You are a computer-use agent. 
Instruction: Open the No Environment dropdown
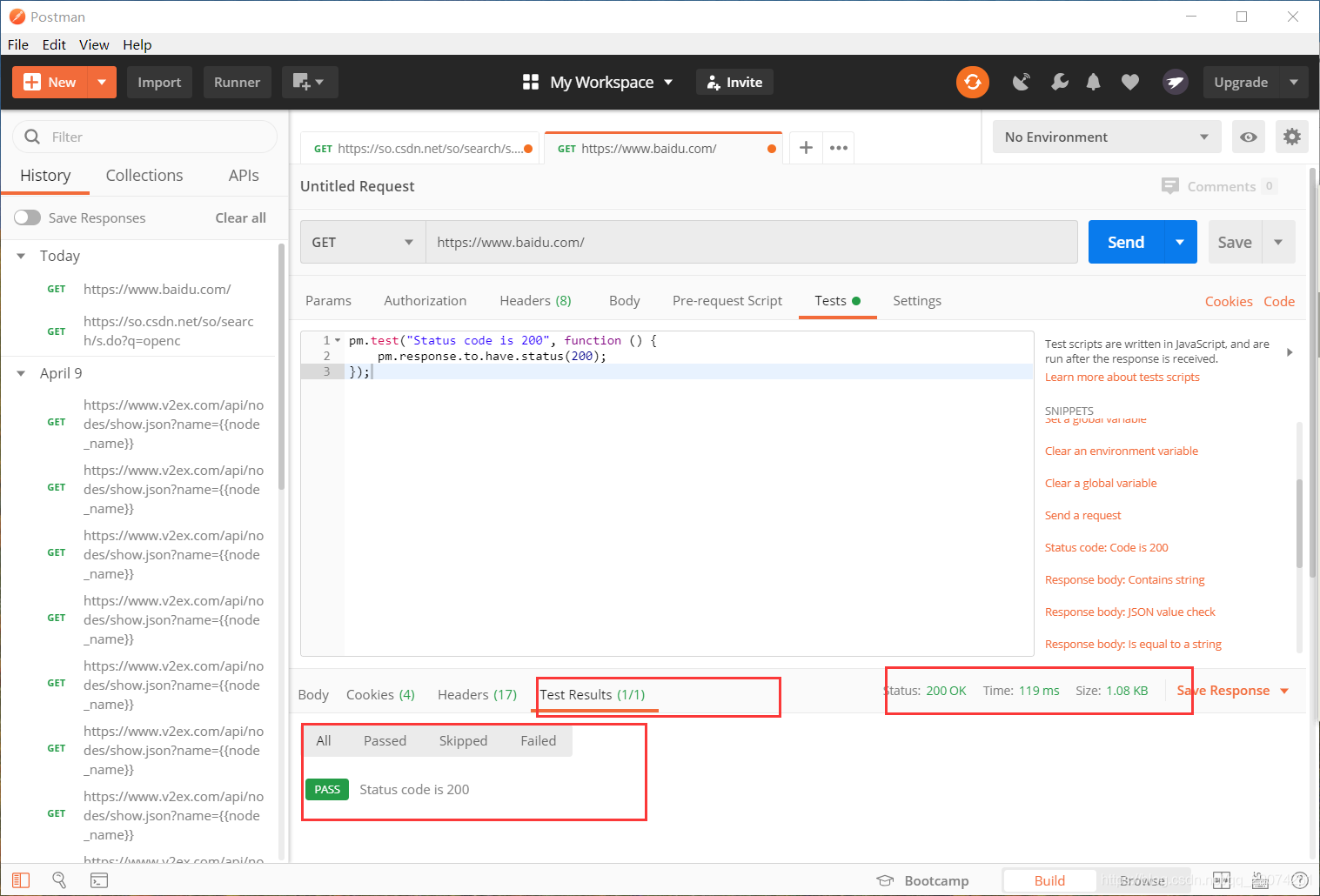[x=1107, y=137]
